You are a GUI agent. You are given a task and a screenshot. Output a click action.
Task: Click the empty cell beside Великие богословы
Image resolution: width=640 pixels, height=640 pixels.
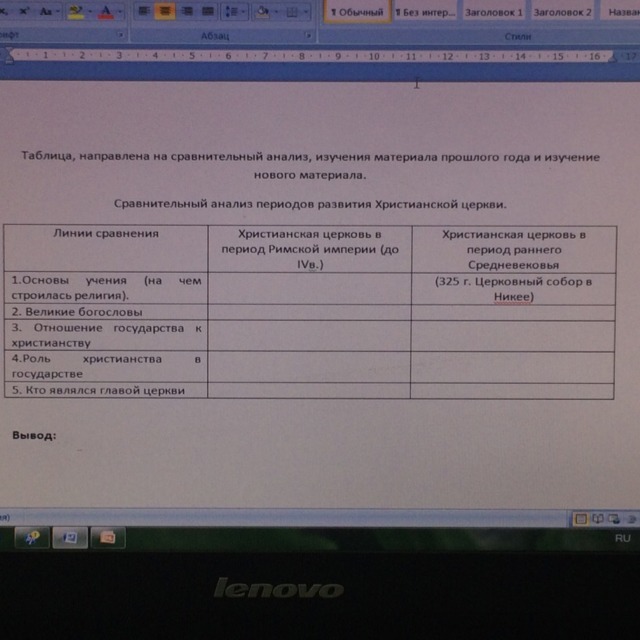308,312
